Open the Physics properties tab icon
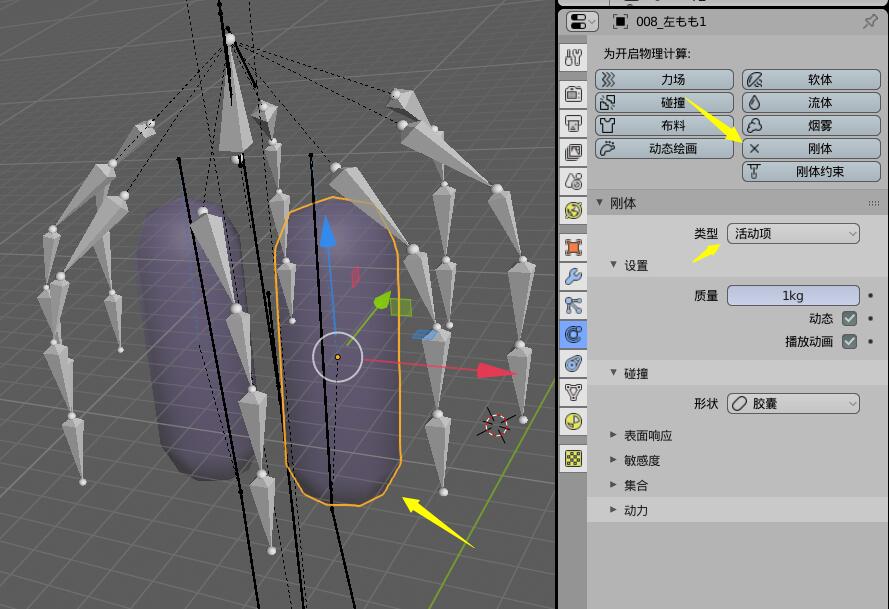 (x=573, y=335)
